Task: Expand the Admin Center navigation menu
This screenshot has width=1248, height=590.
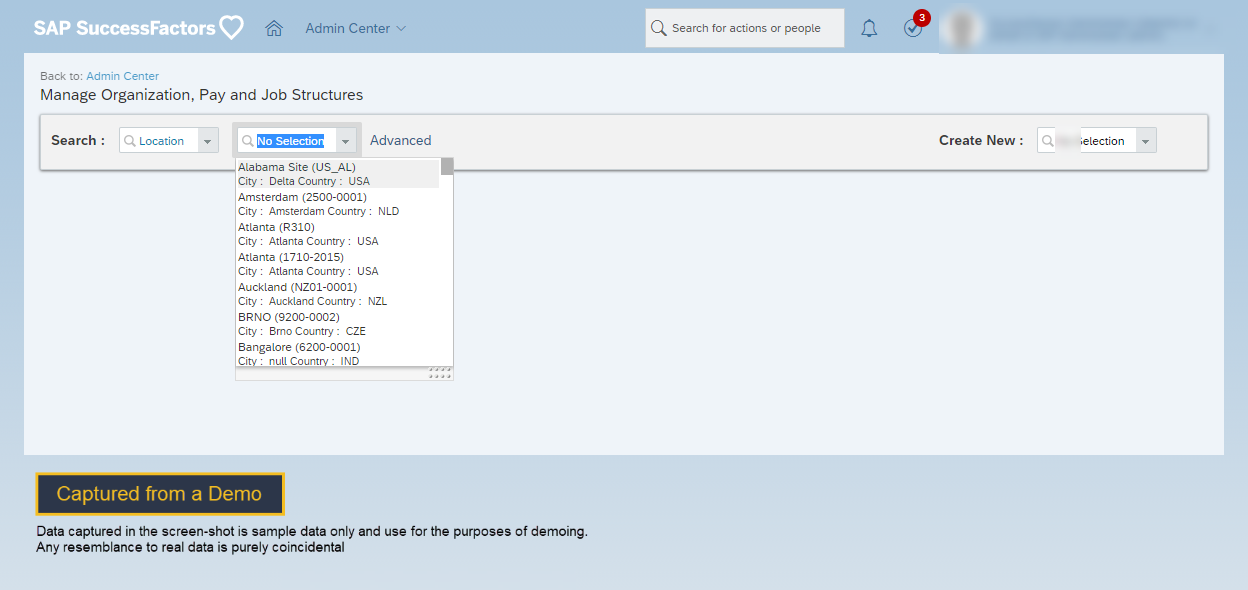Action: tap(356, 28)
